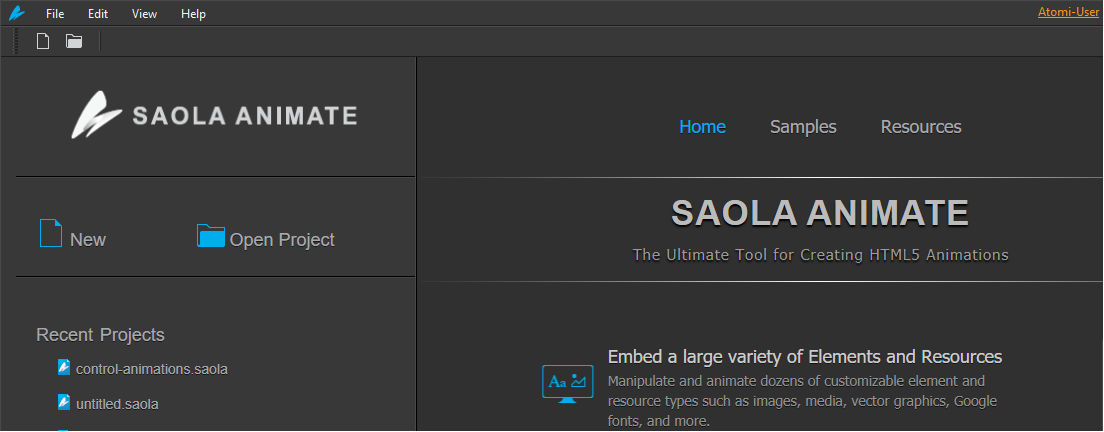Click the Saola app logo in menu bar
Image resolution: width=1104 pixels, height=432 pixels.
click(x=16, y=13)
